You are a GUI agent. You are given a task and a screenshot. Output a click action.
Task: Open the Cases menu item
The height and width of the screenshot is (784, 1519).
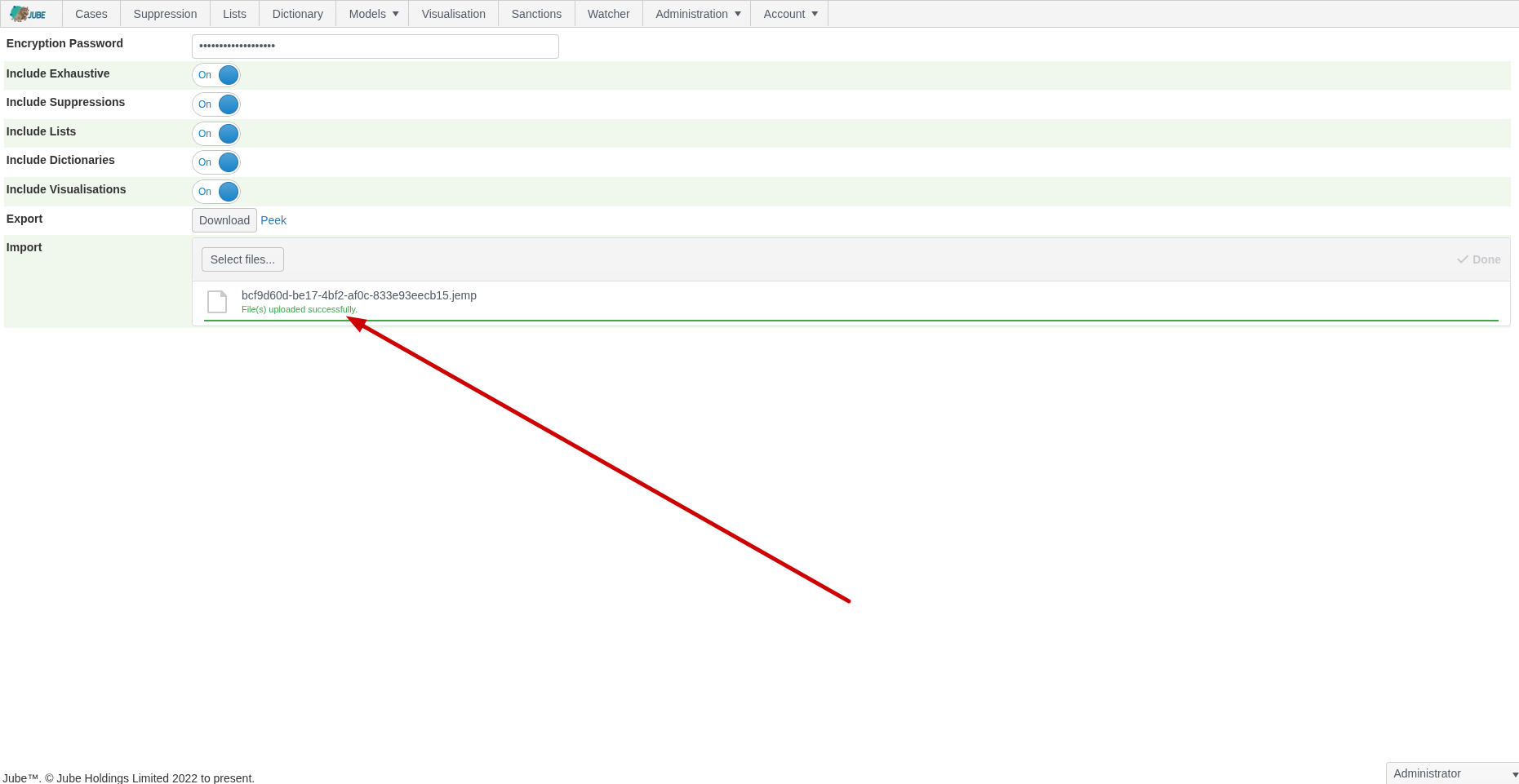pyautogui.click(x=91, y=14)
